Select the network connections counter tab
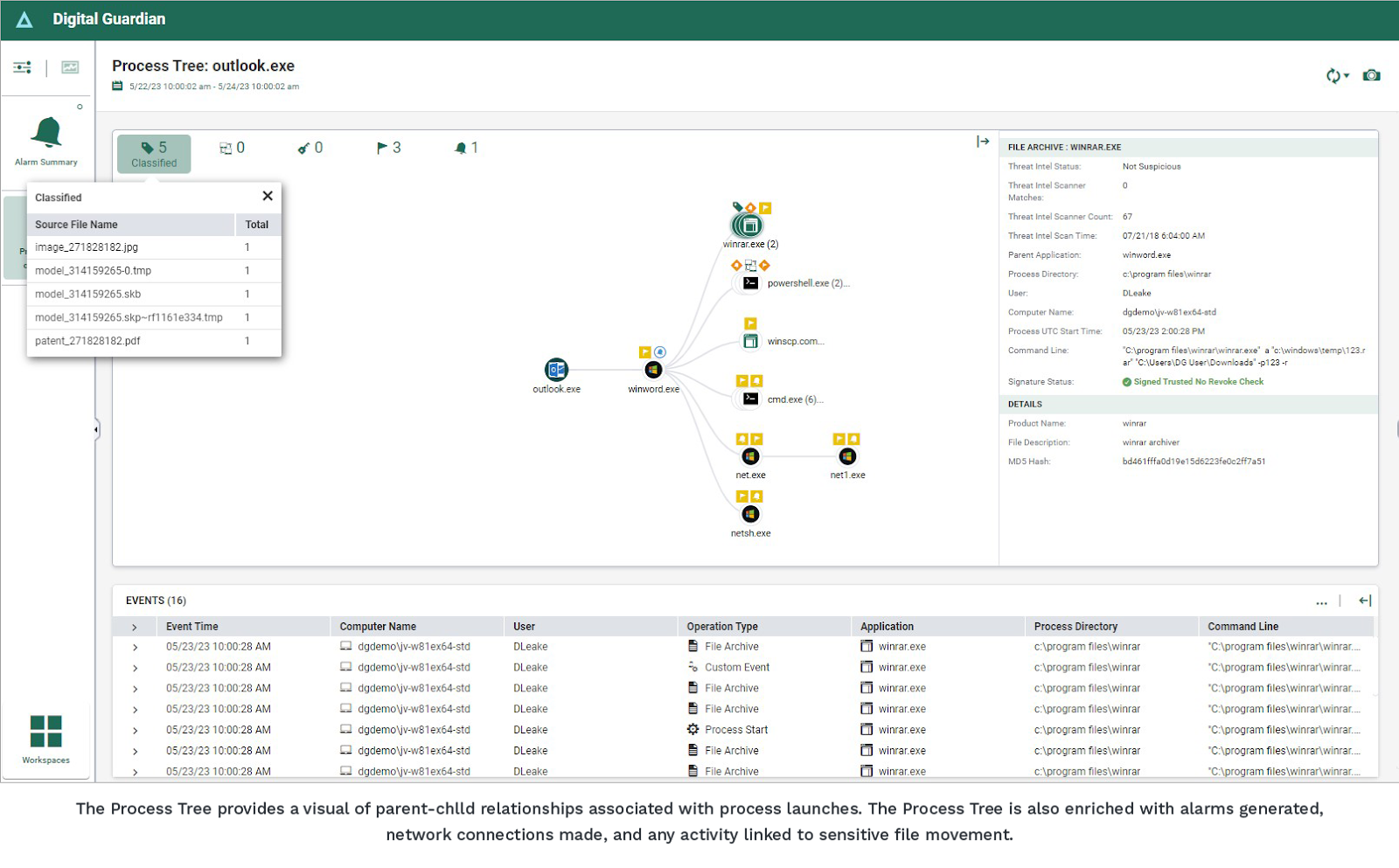The width and height of the screenshot is (1399, 868). pos(232,148)
